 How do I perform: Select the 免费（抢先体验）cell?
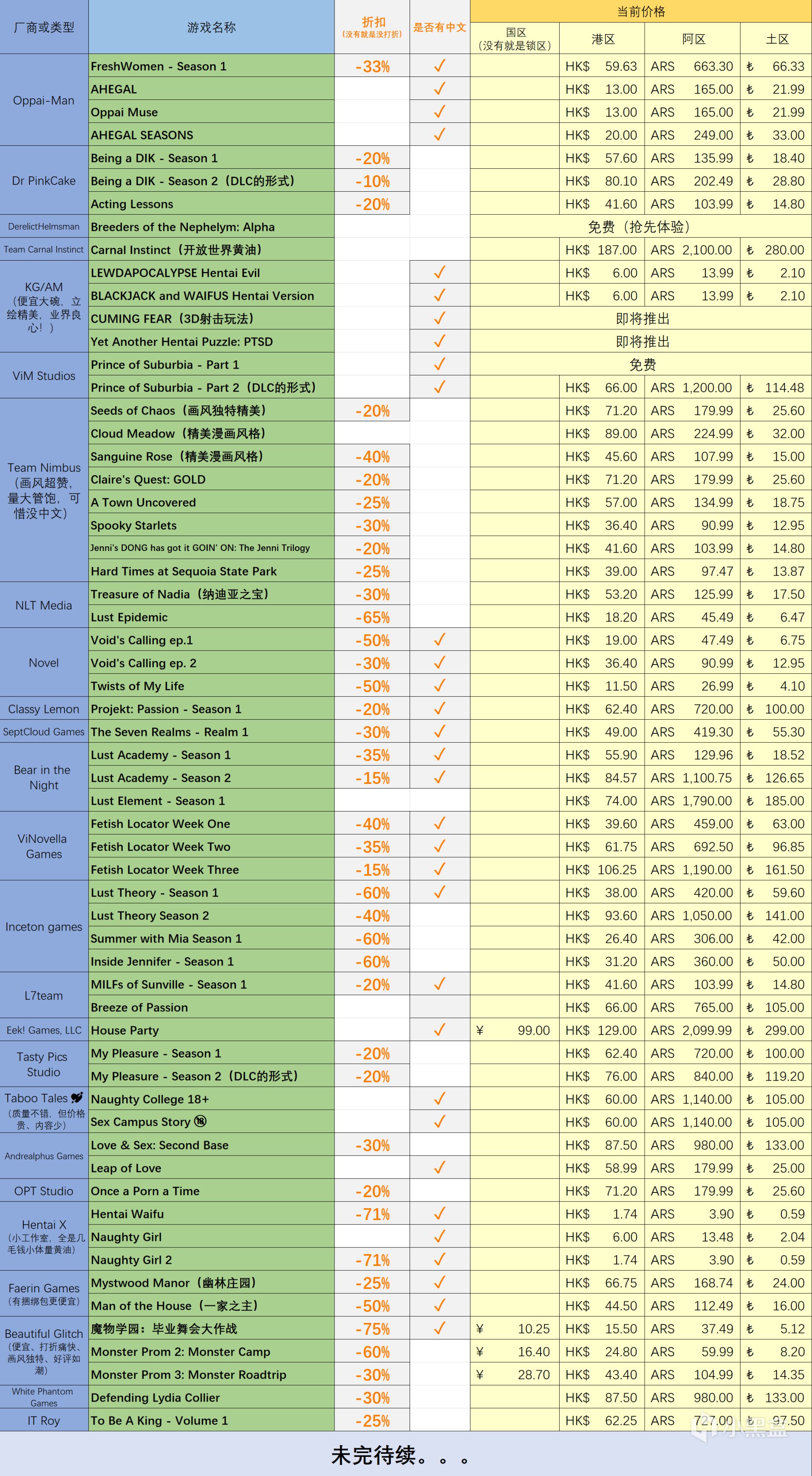641,226
